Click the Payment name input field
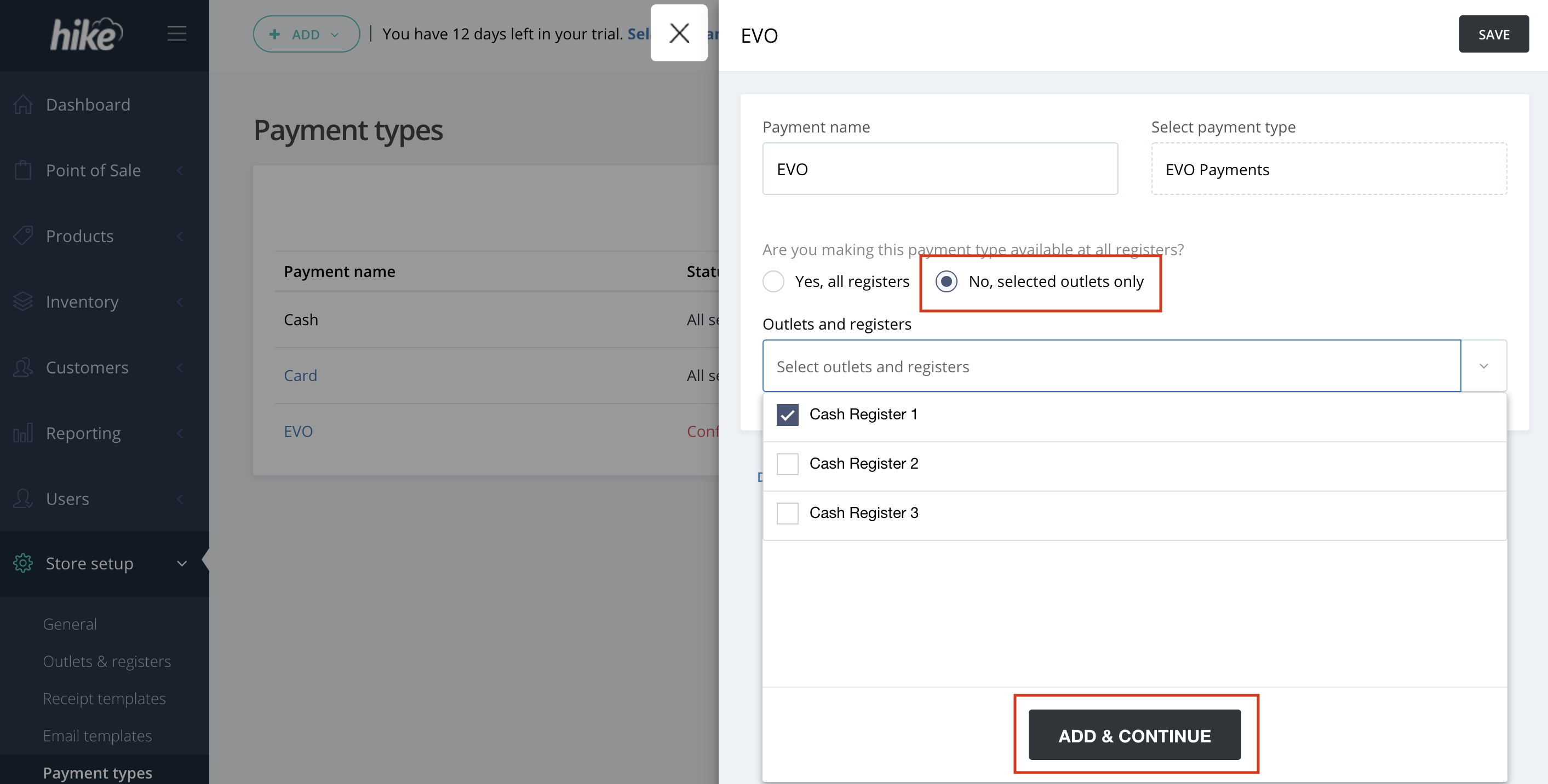This screenshot has height=784, width=1548. pyautogui.click(x=939, y=169)
